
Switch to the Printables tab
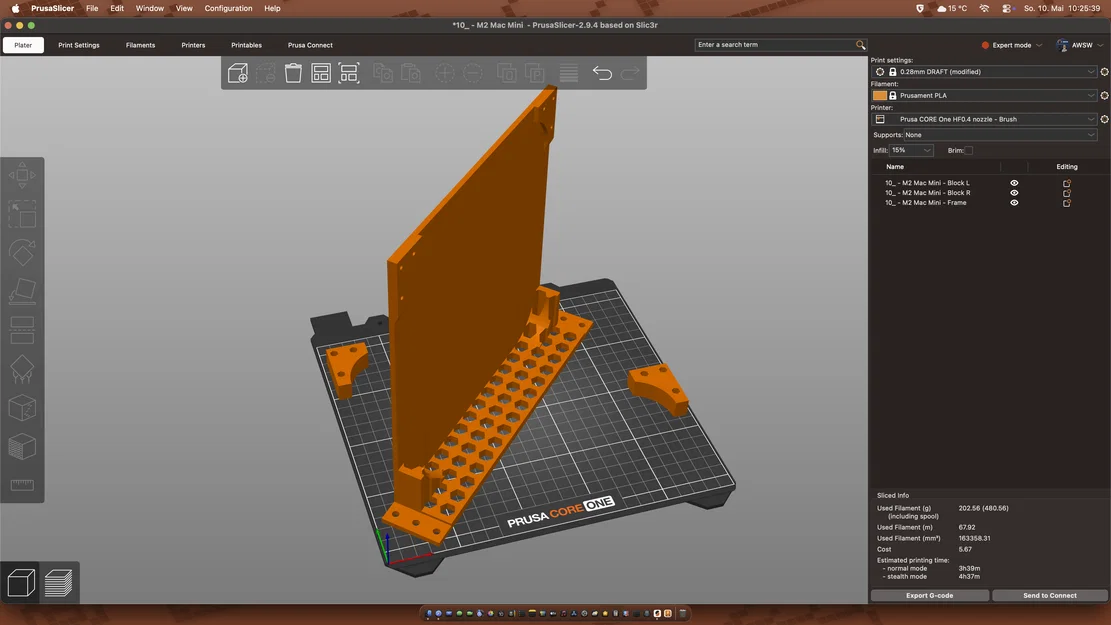tap(247, 45)
